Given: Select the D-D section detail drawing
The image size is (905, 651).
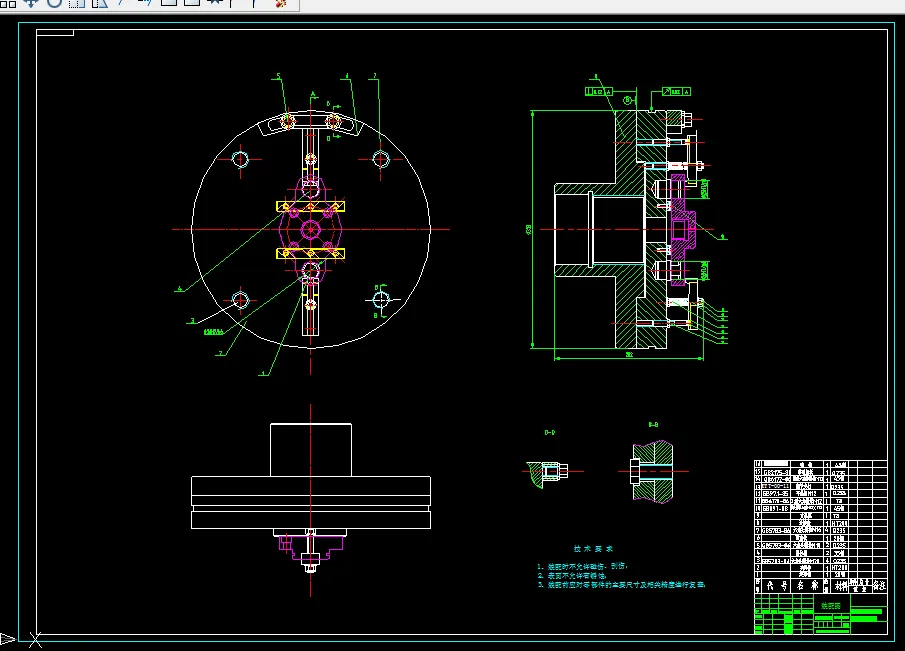Looking at the screenshot, I should [x=548, y=474].
